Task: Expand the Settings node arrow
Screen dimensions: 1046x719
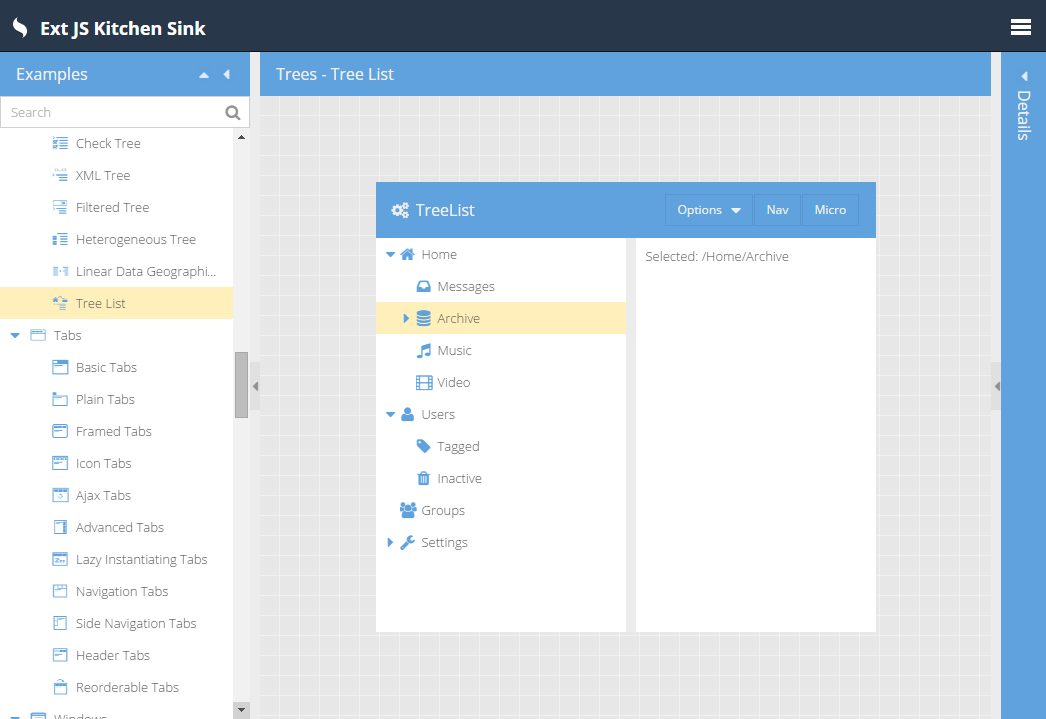Action: point(390,543)
